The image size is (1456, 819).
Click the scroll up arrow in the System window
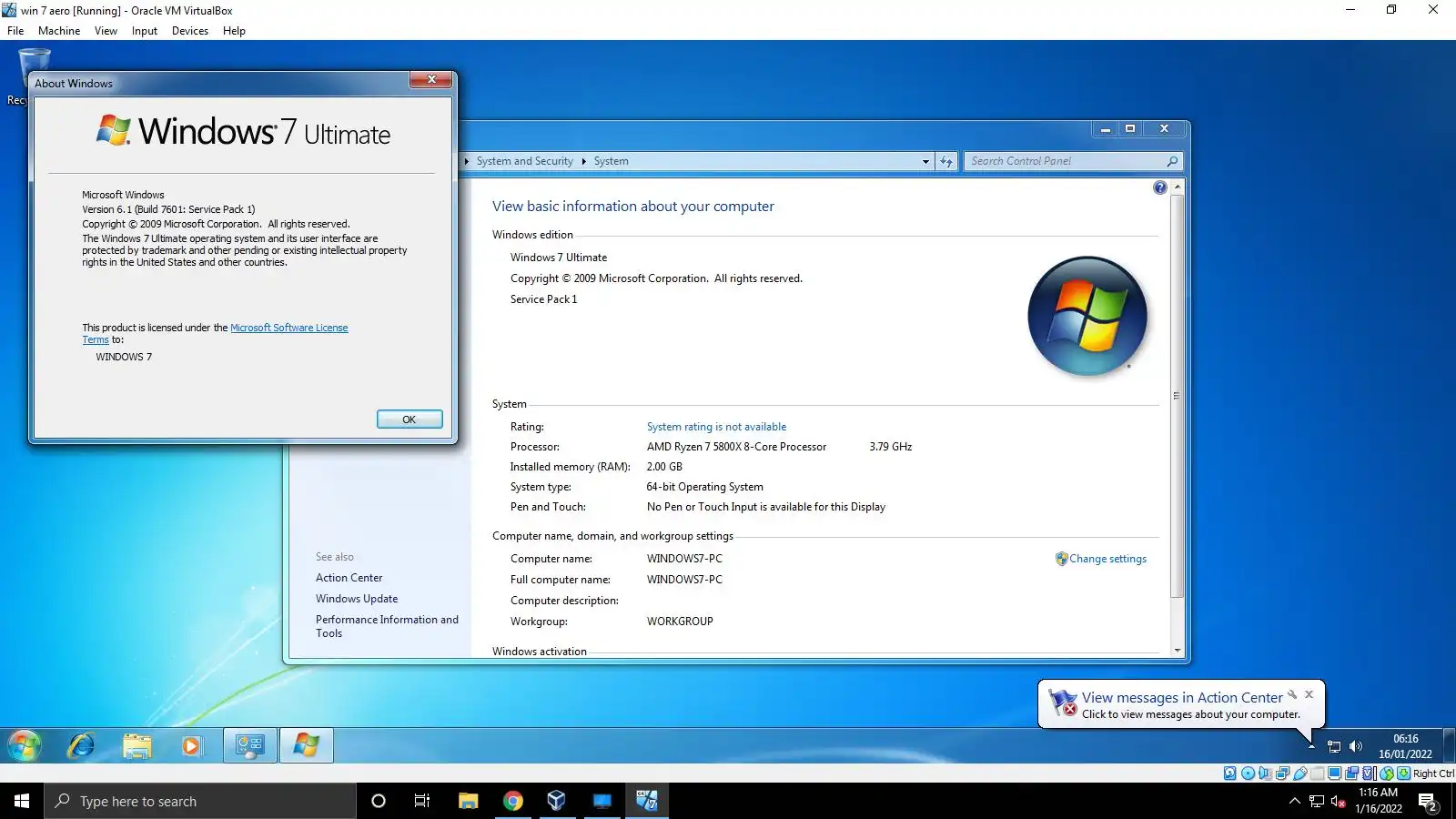pos(1178,187)
